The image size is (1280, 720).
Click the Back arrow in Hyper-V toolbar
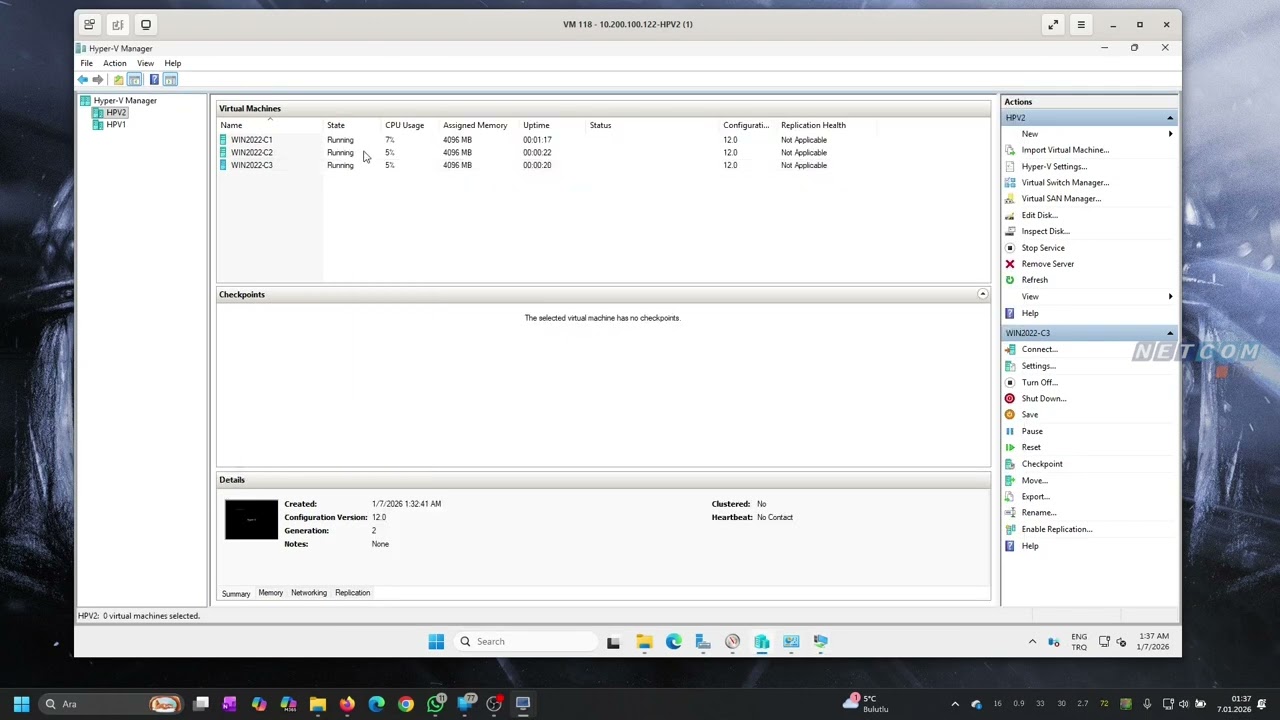click(83, 80)
